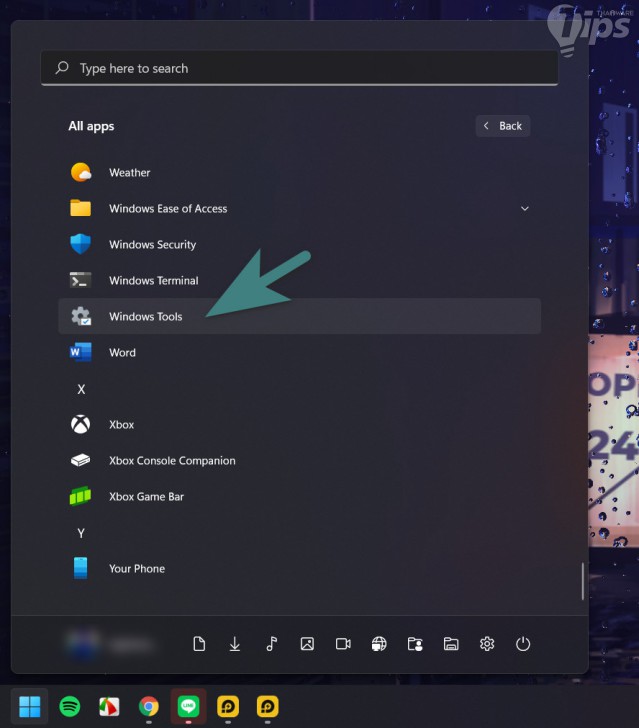639x728 pixels.
Task: Click the search magnifier icon
Action: pyautogui.click(x=62, y=68)
